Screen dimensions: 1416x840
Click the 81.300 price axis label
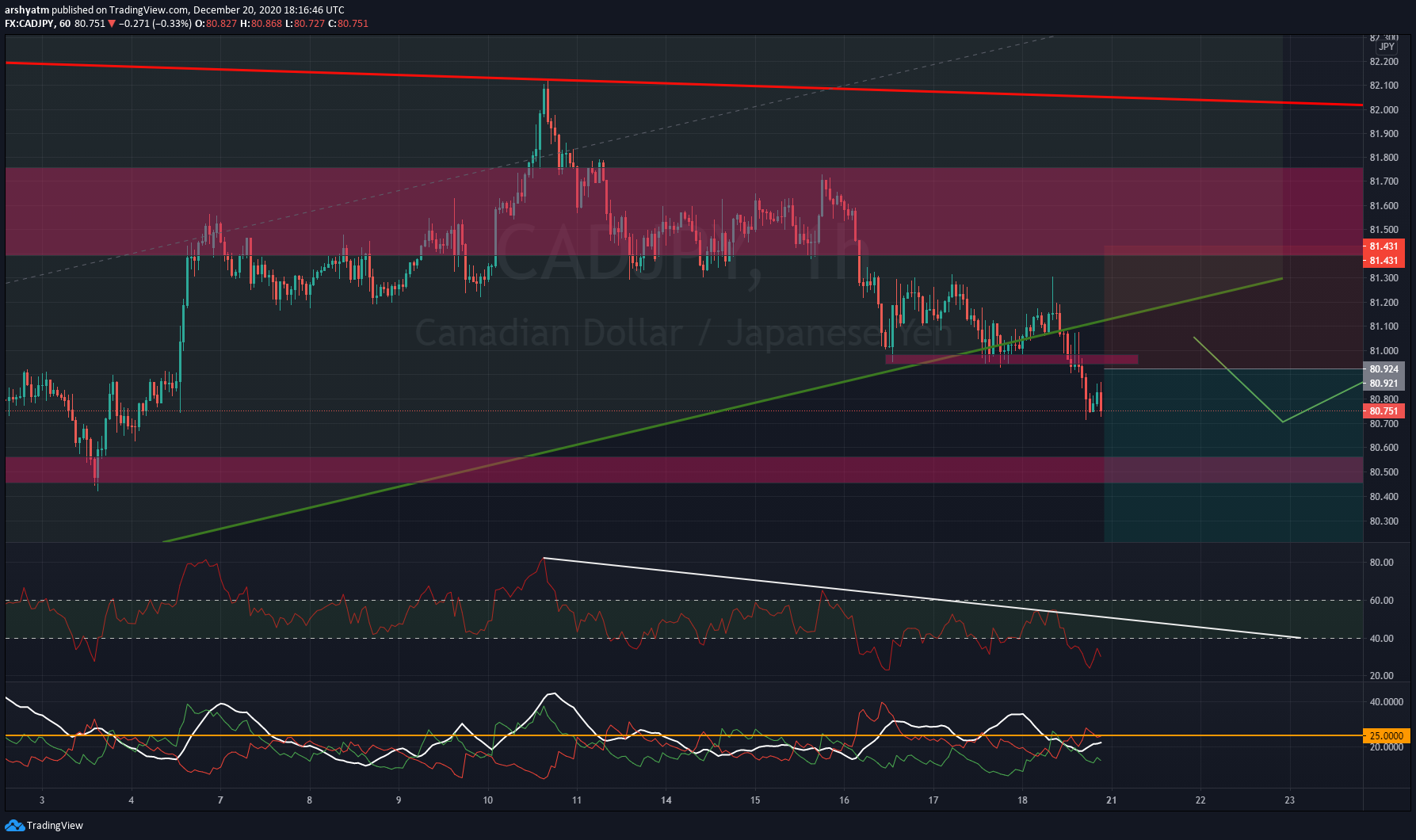click(1384, 278)
